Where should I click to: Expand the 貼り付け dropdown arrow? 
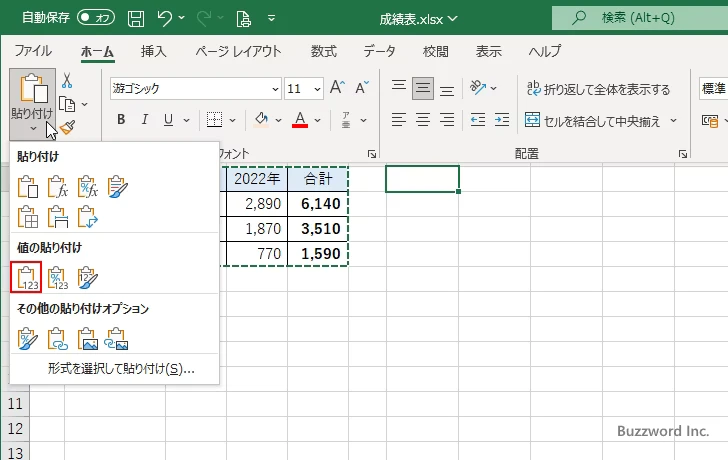(33, 128)
